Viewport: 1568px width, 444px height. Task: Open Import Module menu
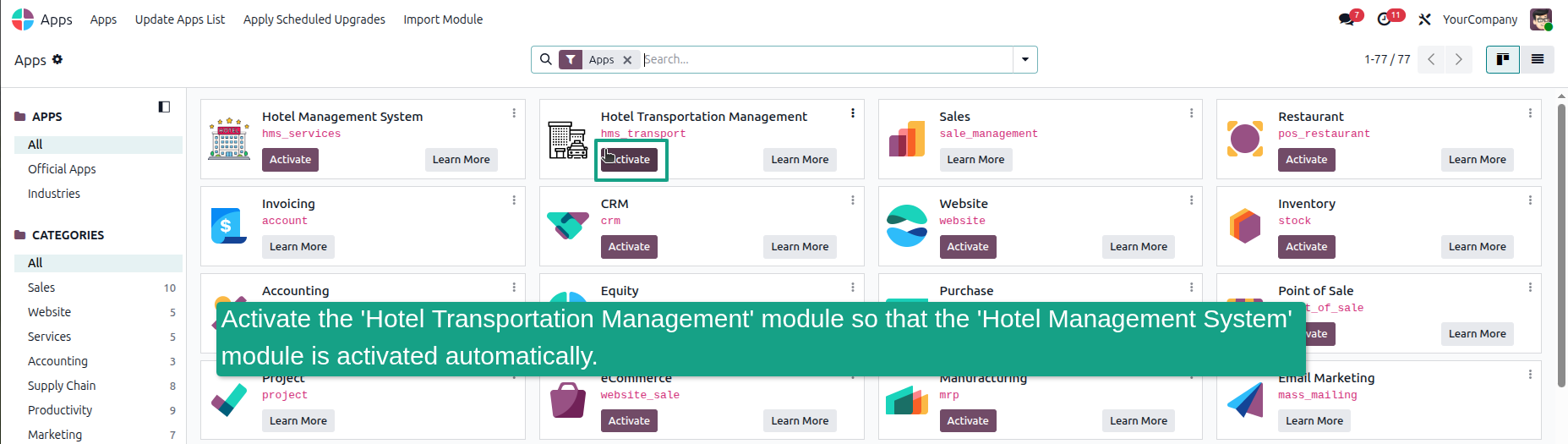point(443,19)
